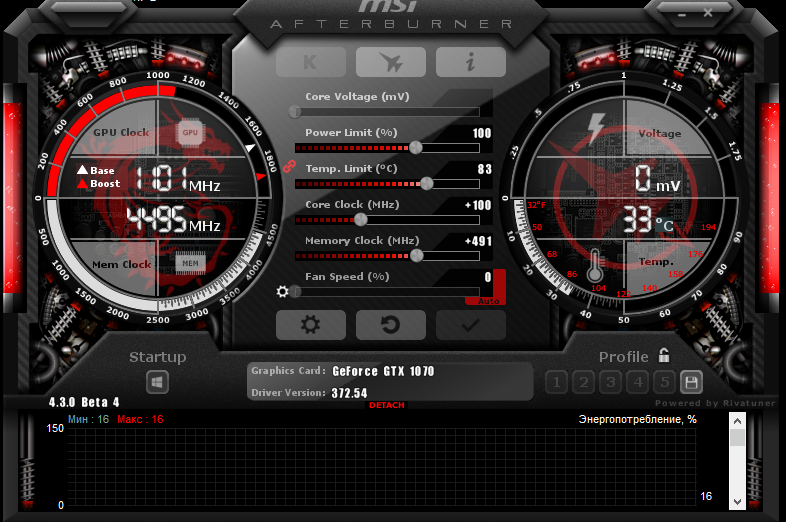
Task: Click the Мин : 16 reading
Action: [x=88, y=419]
